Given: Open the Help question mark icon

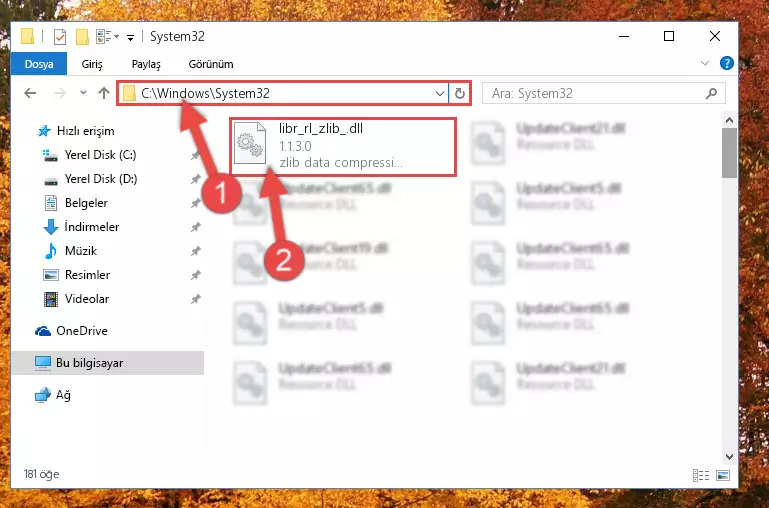Looking at the screenshot, I should coord(726,63).
